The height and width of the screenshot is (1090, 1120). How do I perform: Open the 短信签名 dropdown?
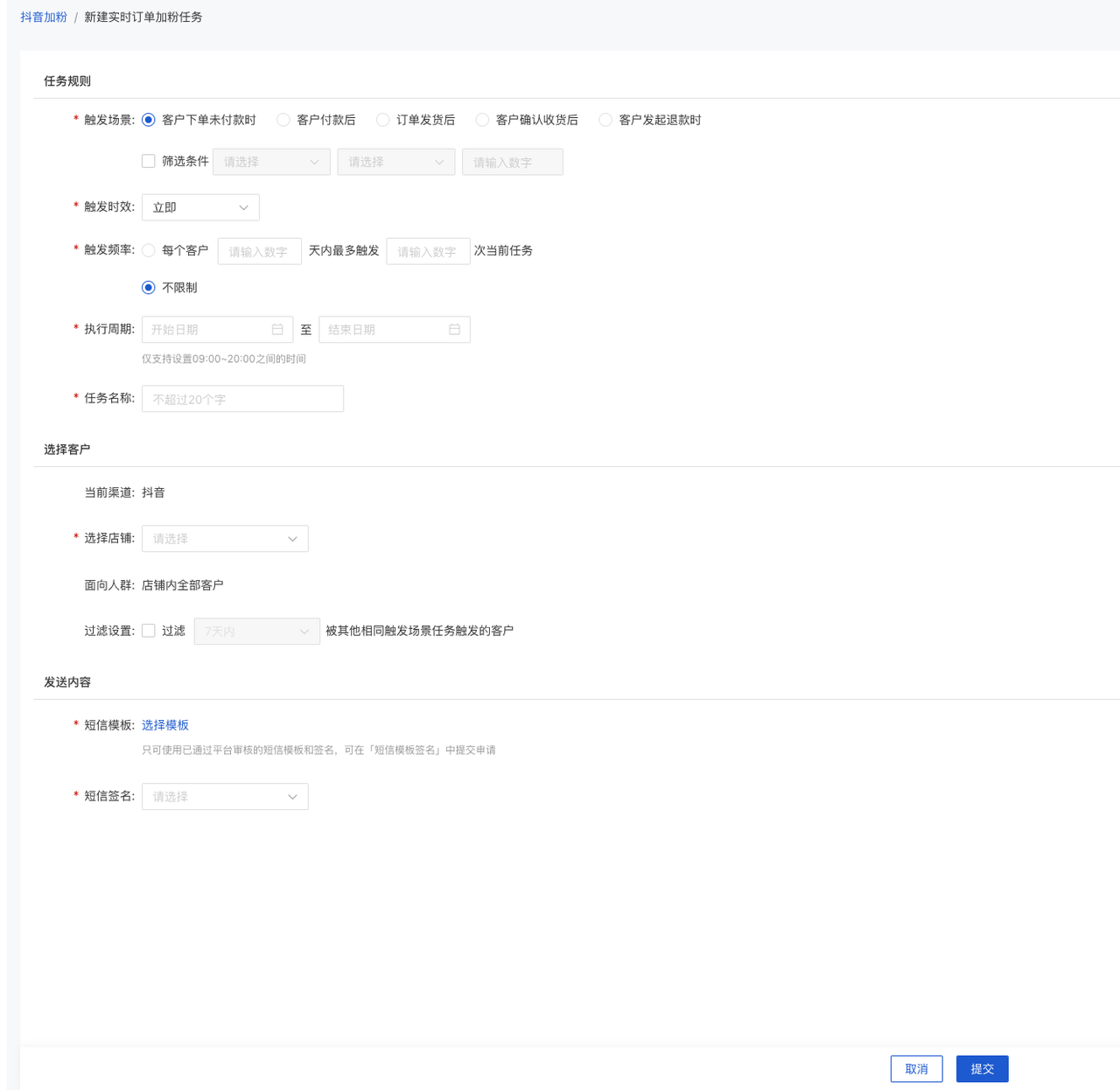(x=225, y=797)
